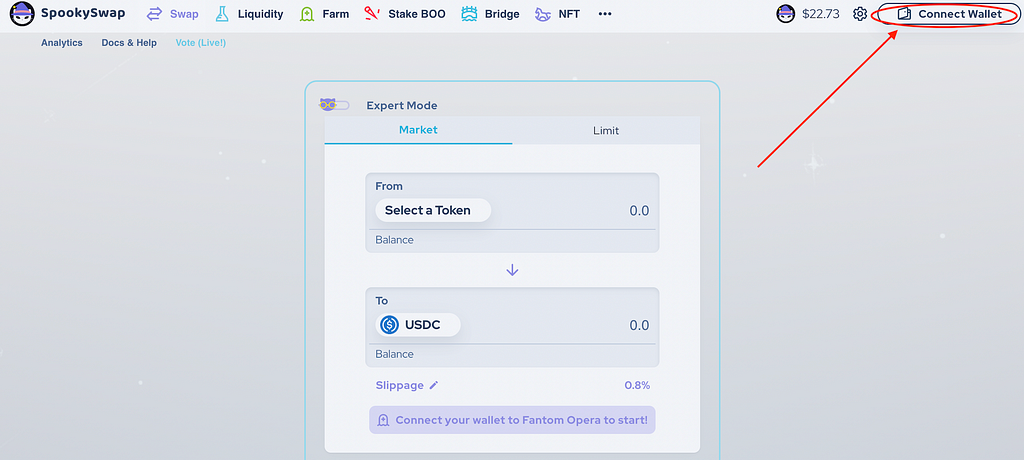Open the NFT rocking horse icon
Screen dimensions: 1024x460
pos(543,14)
